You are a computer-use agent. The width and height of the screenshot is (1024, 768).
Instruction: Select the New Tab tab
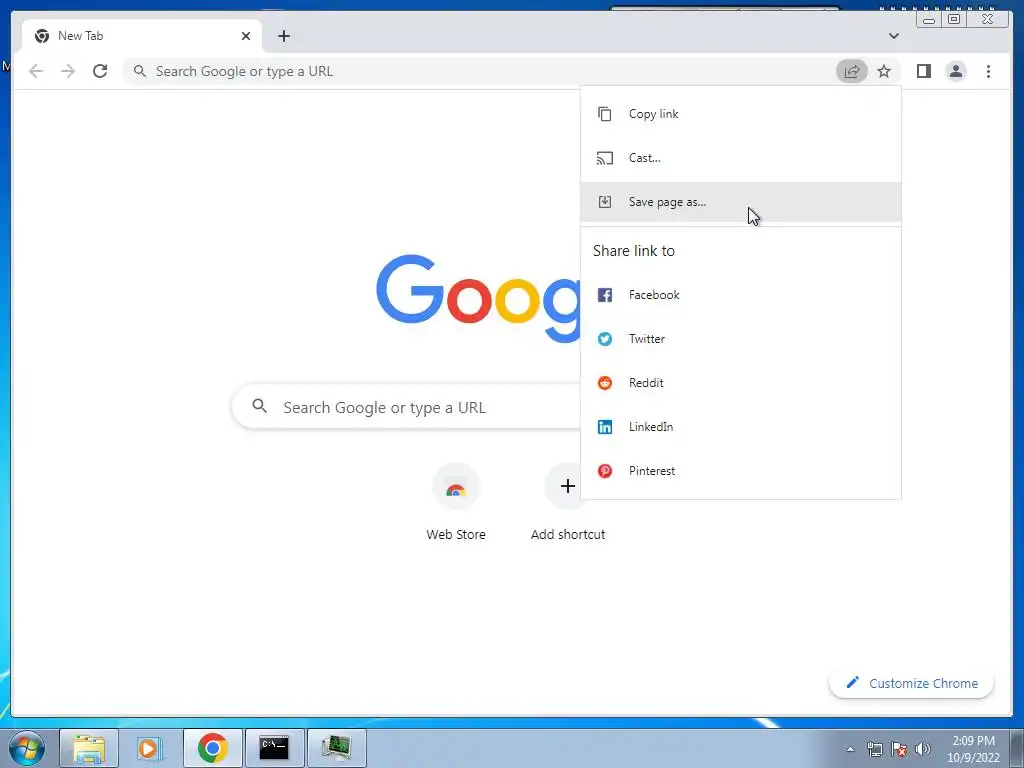point(142,36)
